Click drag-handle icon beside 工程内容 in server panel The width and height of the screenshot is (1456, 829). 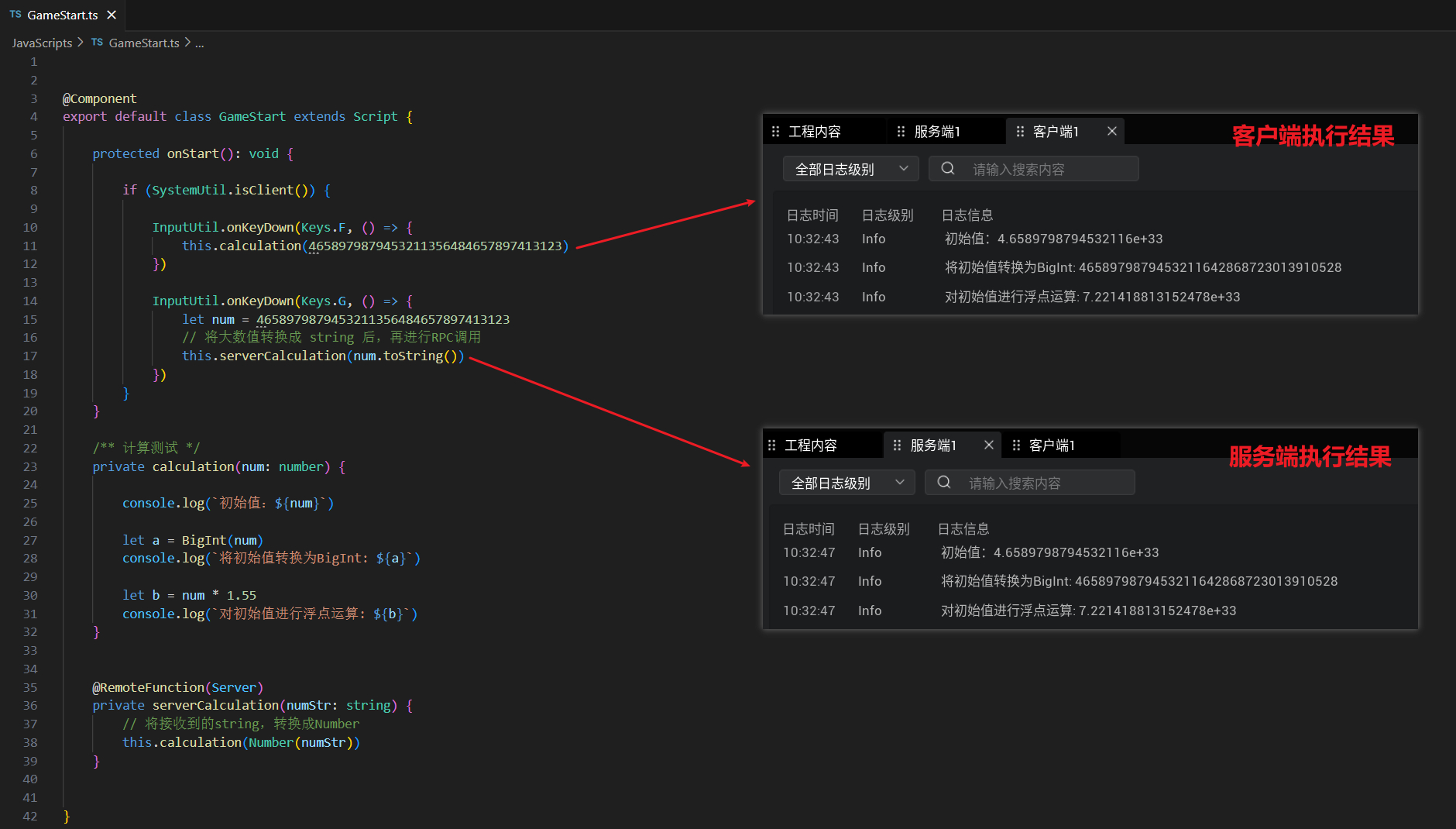[x=771, y=445]
